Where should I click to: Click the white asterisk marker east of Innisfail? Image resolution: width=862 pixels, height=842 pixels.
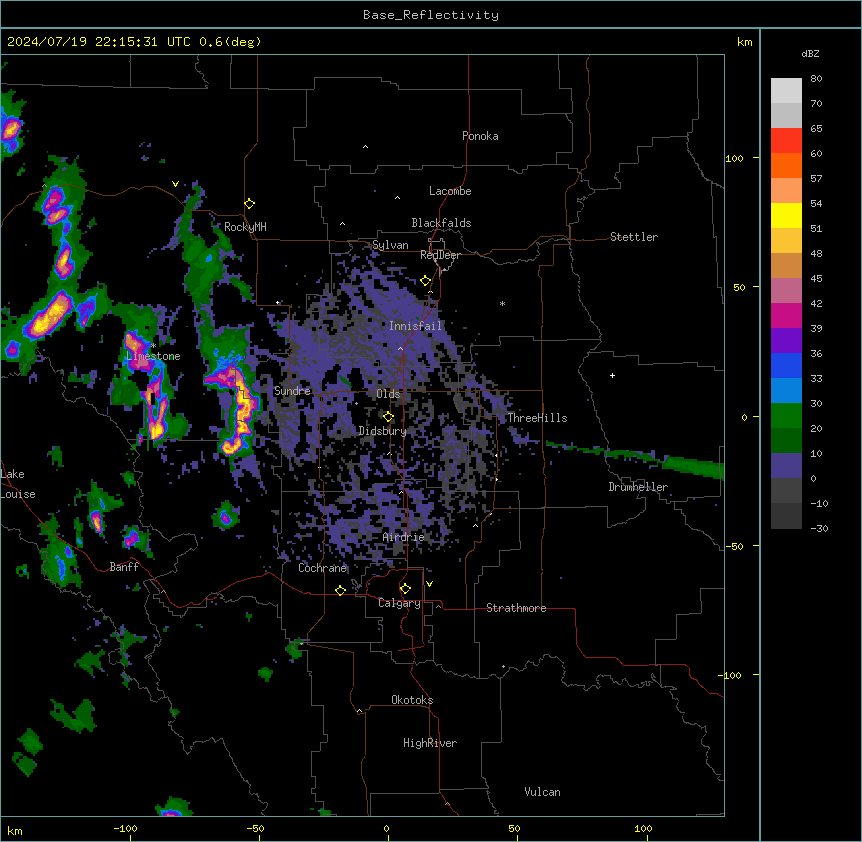pos(502,303)
